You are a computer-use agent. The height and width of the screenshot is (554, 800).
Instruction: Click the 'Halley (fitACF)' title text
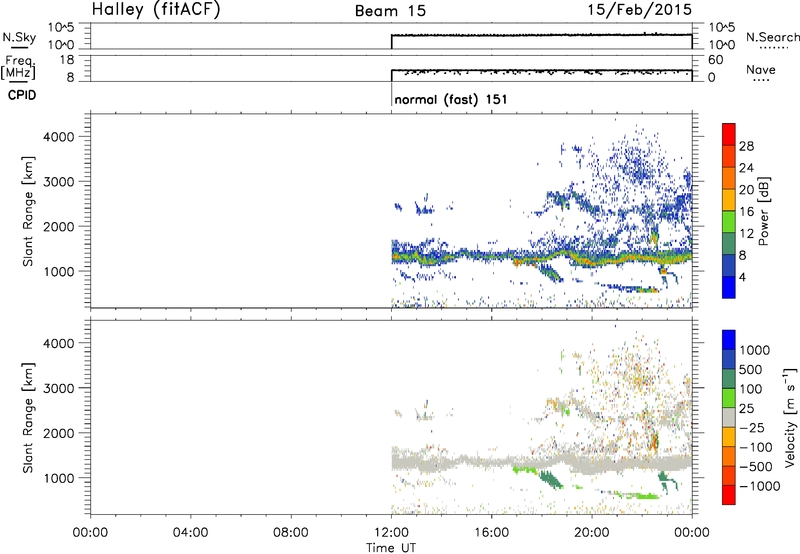[x=156, y=9]
